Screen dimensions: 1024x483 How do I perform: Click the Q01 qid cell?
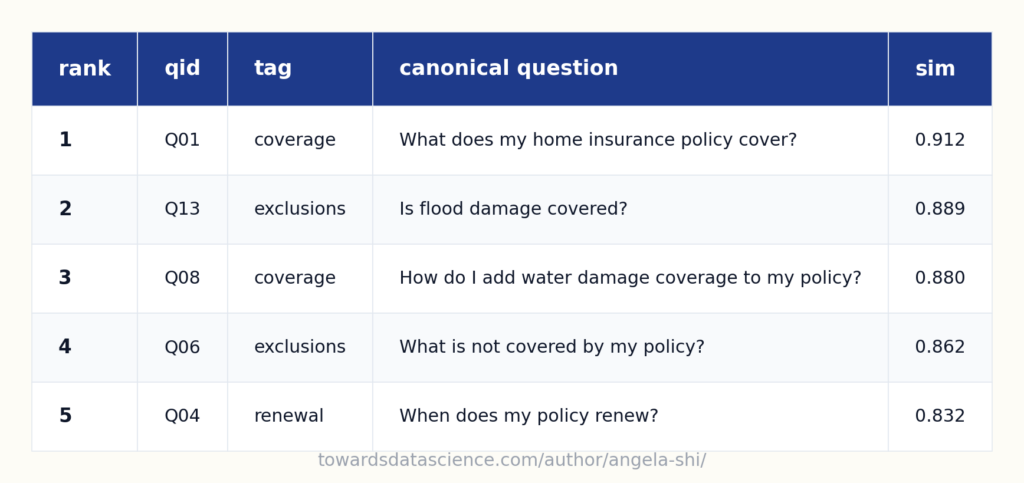[182, 140]
